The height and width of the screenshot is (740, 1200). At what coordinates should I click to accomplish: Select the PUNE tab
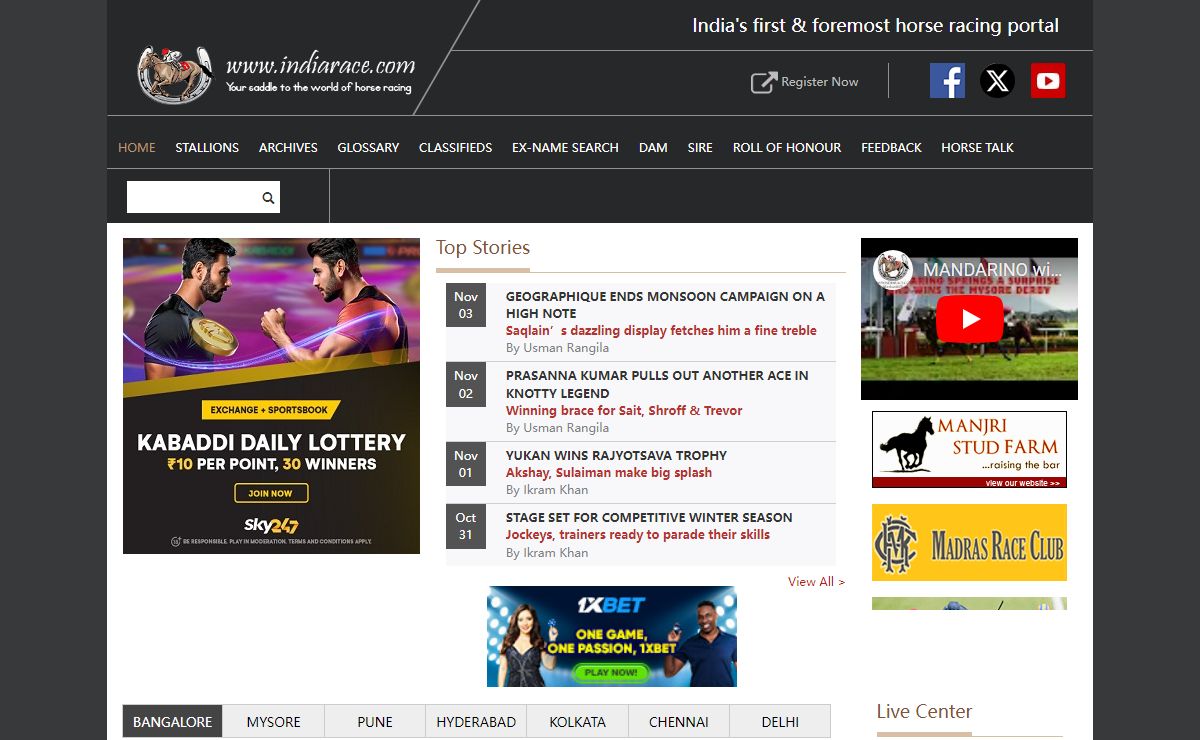[375, 721]
